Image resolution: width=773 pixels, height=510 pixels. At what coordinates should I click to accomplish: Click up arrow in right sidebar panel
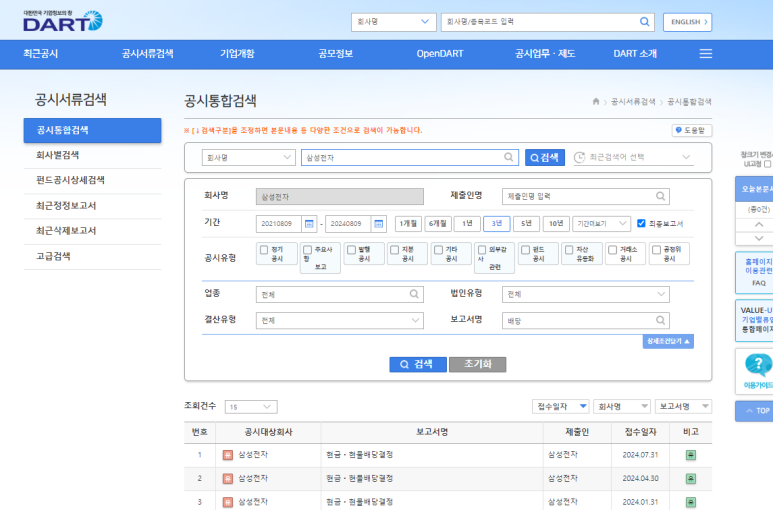(758, 225)
